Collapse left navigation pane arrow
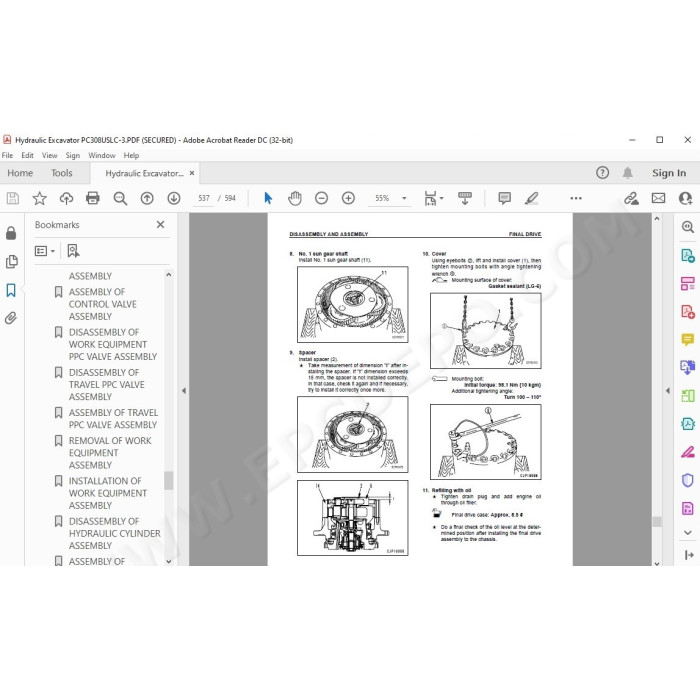The image size is (700, 700). tap(183, 391)
